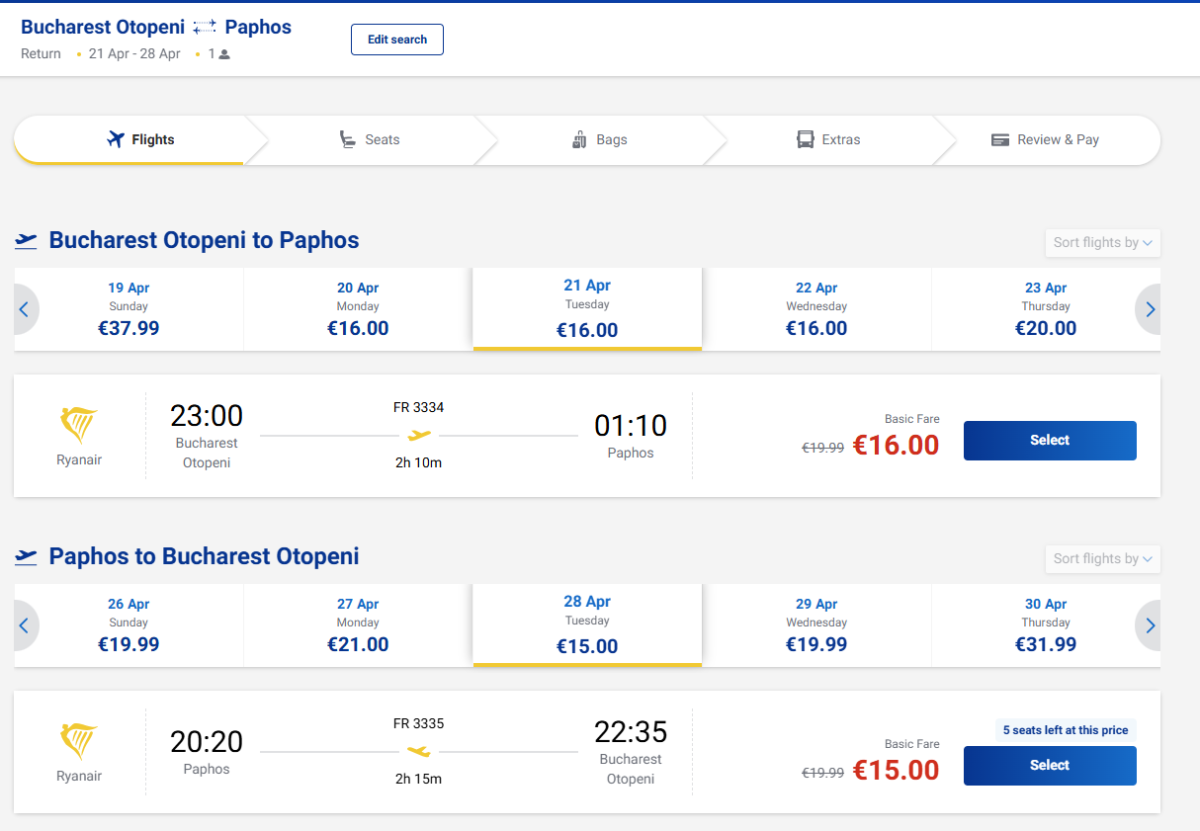Select the FR 3335 return flight

(1049, 765)
